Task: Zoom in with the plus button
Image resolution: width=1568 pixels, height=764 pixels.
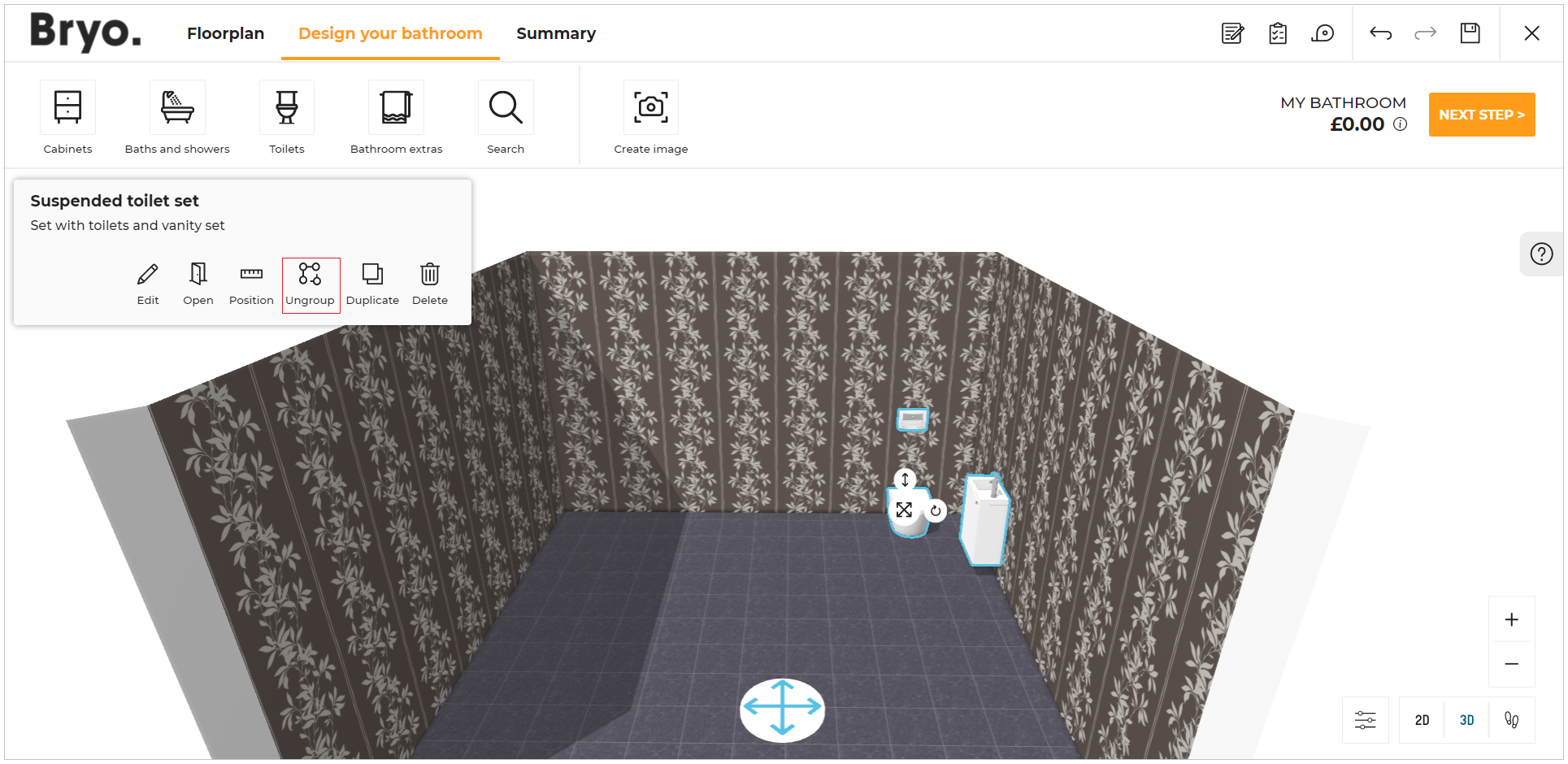Action: coord(1511,620)
